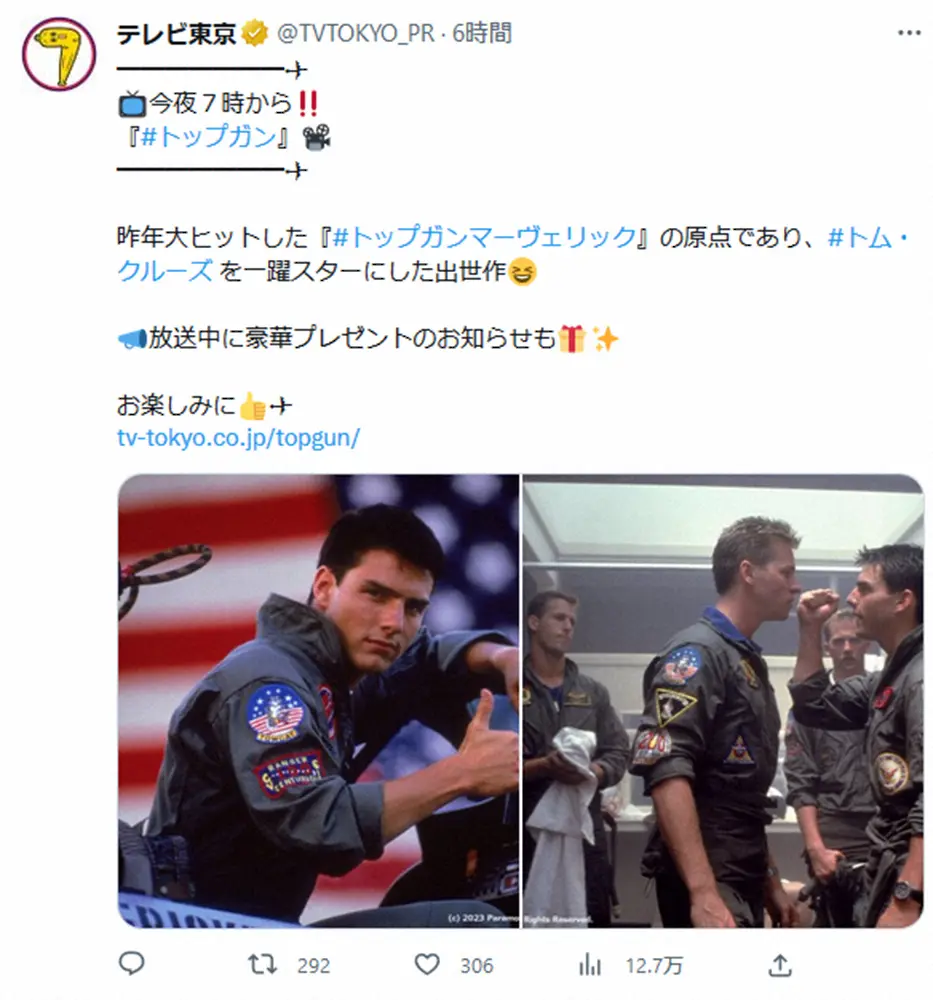This screenshot has width=933, height=1000.
Task: Click the 12.7万 views count
Action: [x=654, y=966]
